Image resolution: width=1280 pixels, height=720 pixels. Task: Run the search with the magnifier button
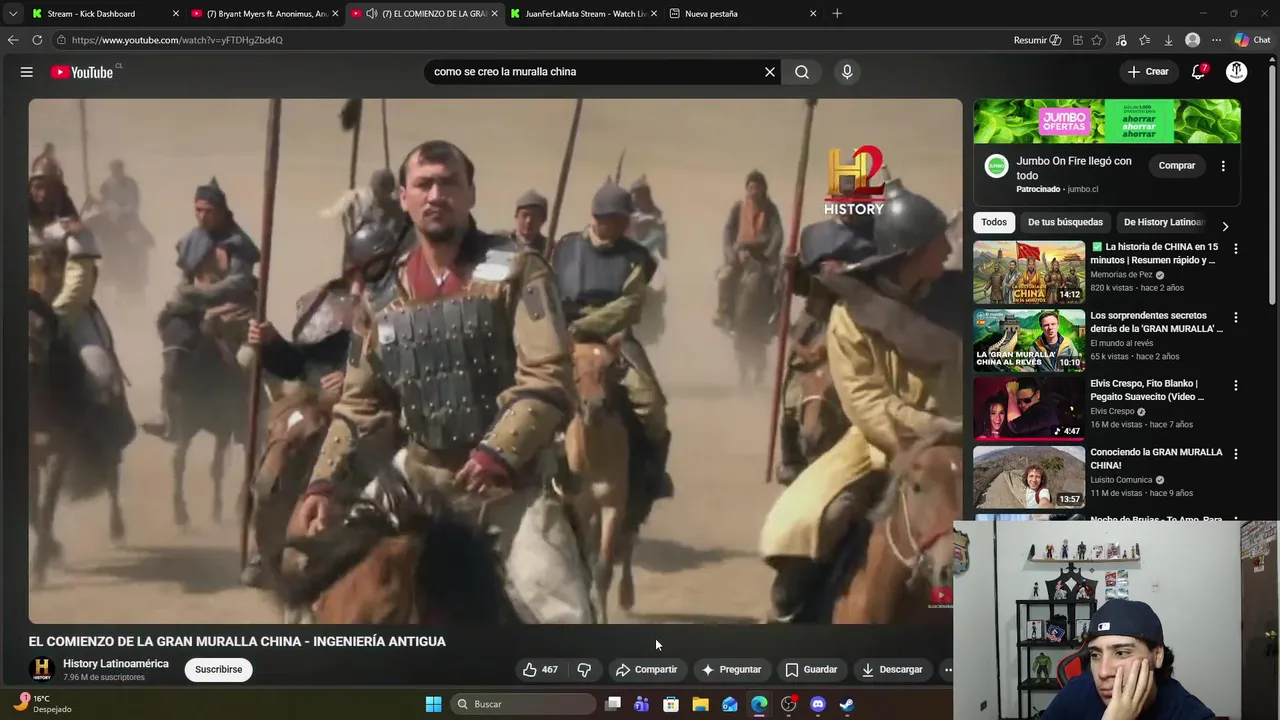pyautogui.click(x=802, y=72)
